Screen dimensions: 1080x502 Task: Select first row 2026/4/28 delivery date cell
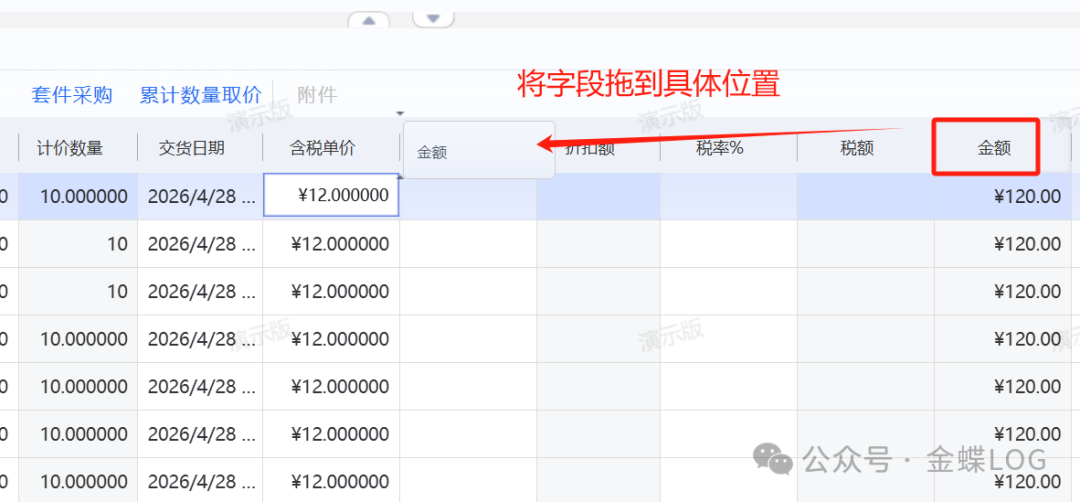pos(200,196)
